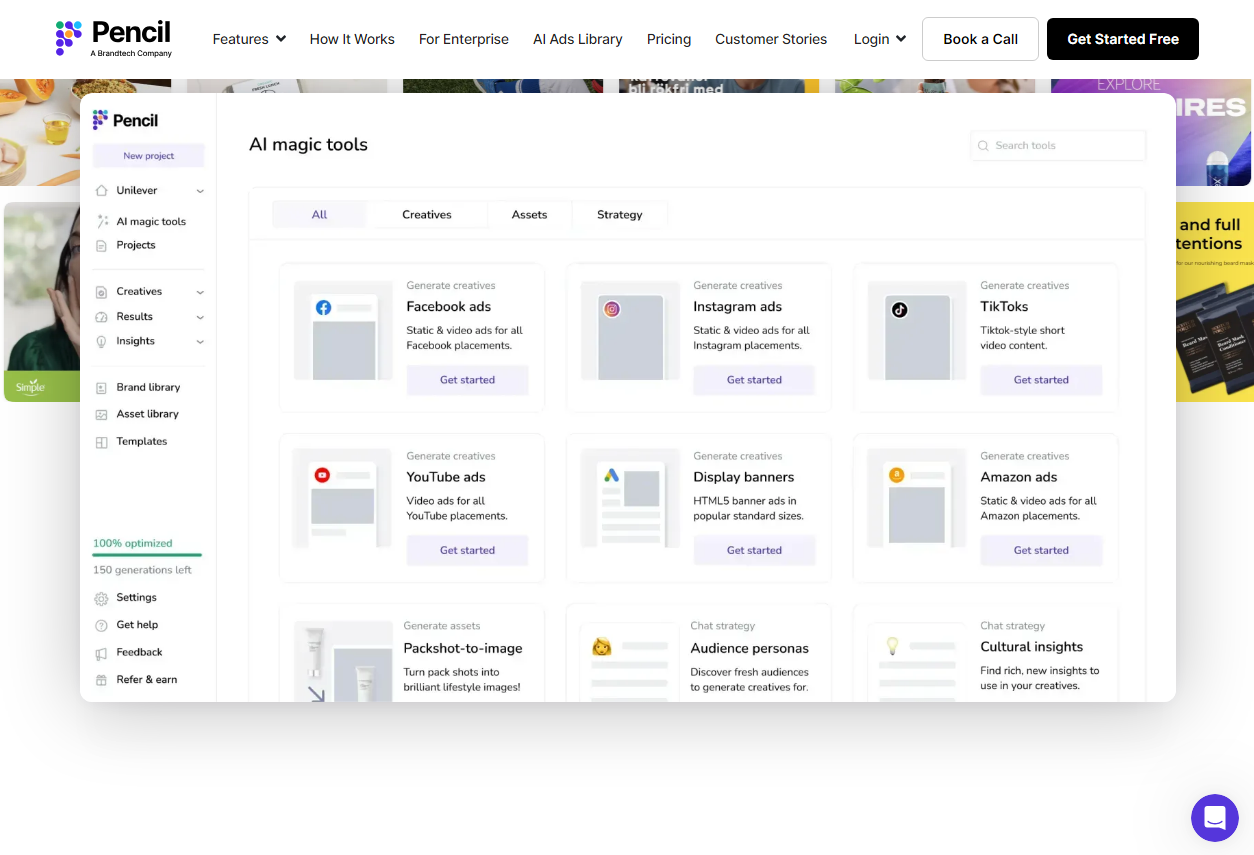Viewport: 1254px width, 855px height.
Task: Click the Insights lightbulb sidebar icon
Action: pyautogui.click(x=101, y=341)
